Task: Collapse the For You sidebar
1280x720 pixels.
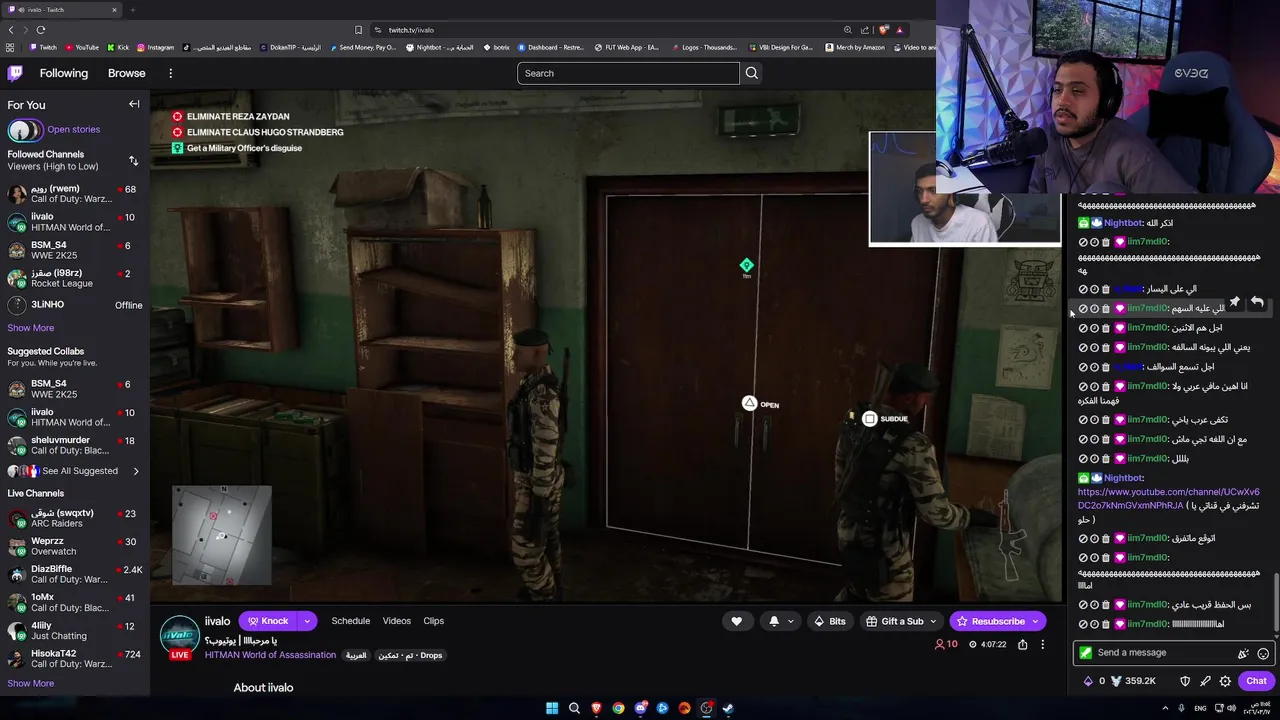Action: pos(134,104)
